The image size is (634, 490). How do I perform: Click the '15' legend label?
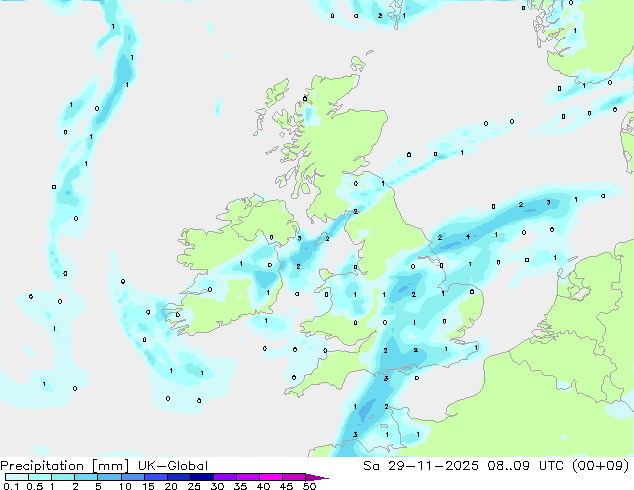coord(148,486)
